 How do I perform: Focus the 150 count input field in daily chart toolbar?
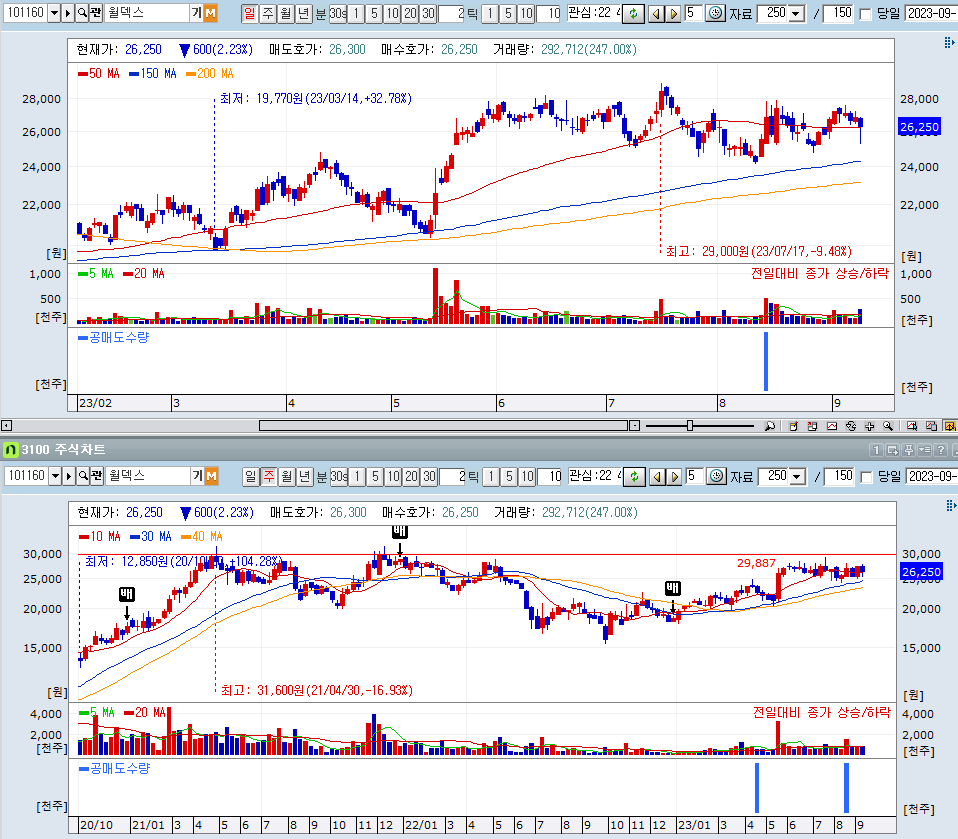pos(839,13)
